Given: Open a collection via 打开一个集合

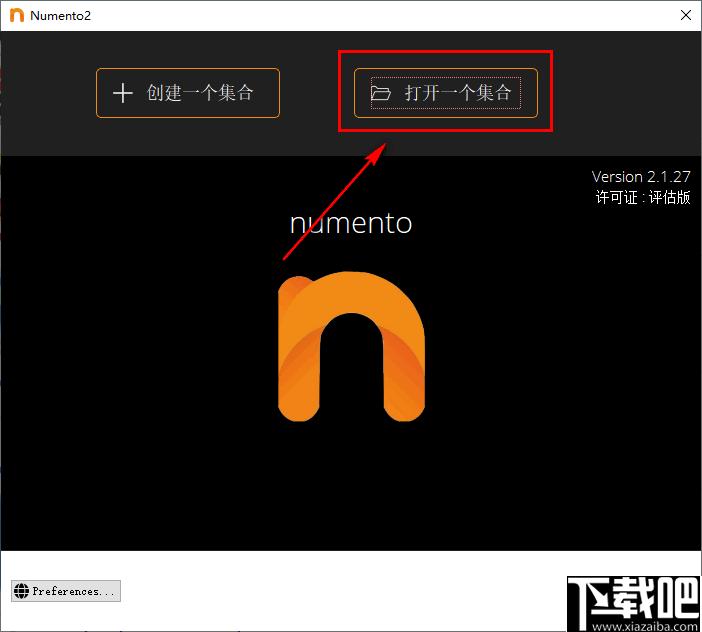Looking at the screenshot, I should coord(445,93).
